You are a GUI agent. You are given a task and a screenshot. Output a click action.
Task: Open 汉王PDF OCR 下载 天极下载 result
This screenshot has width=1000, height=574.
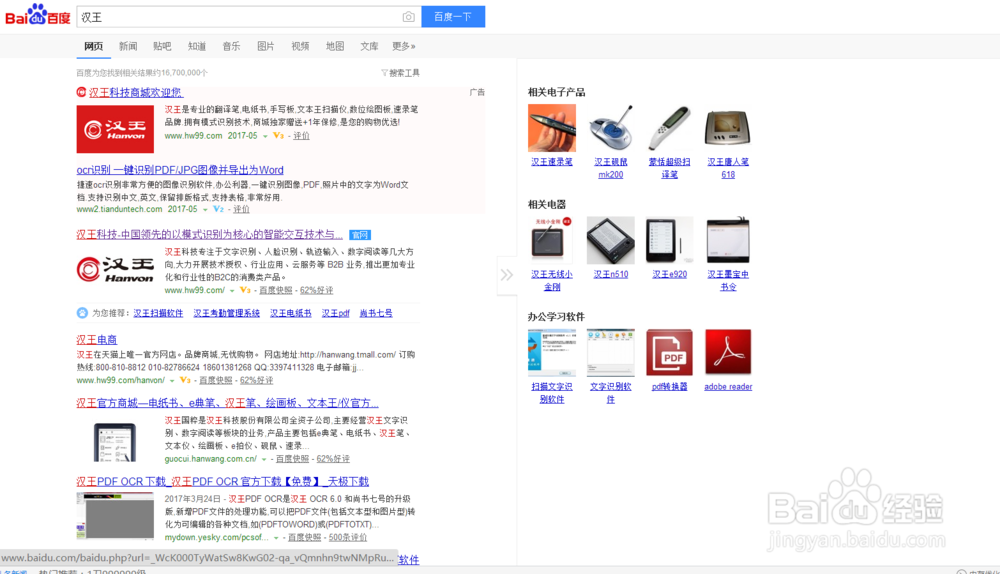point(223,482)
